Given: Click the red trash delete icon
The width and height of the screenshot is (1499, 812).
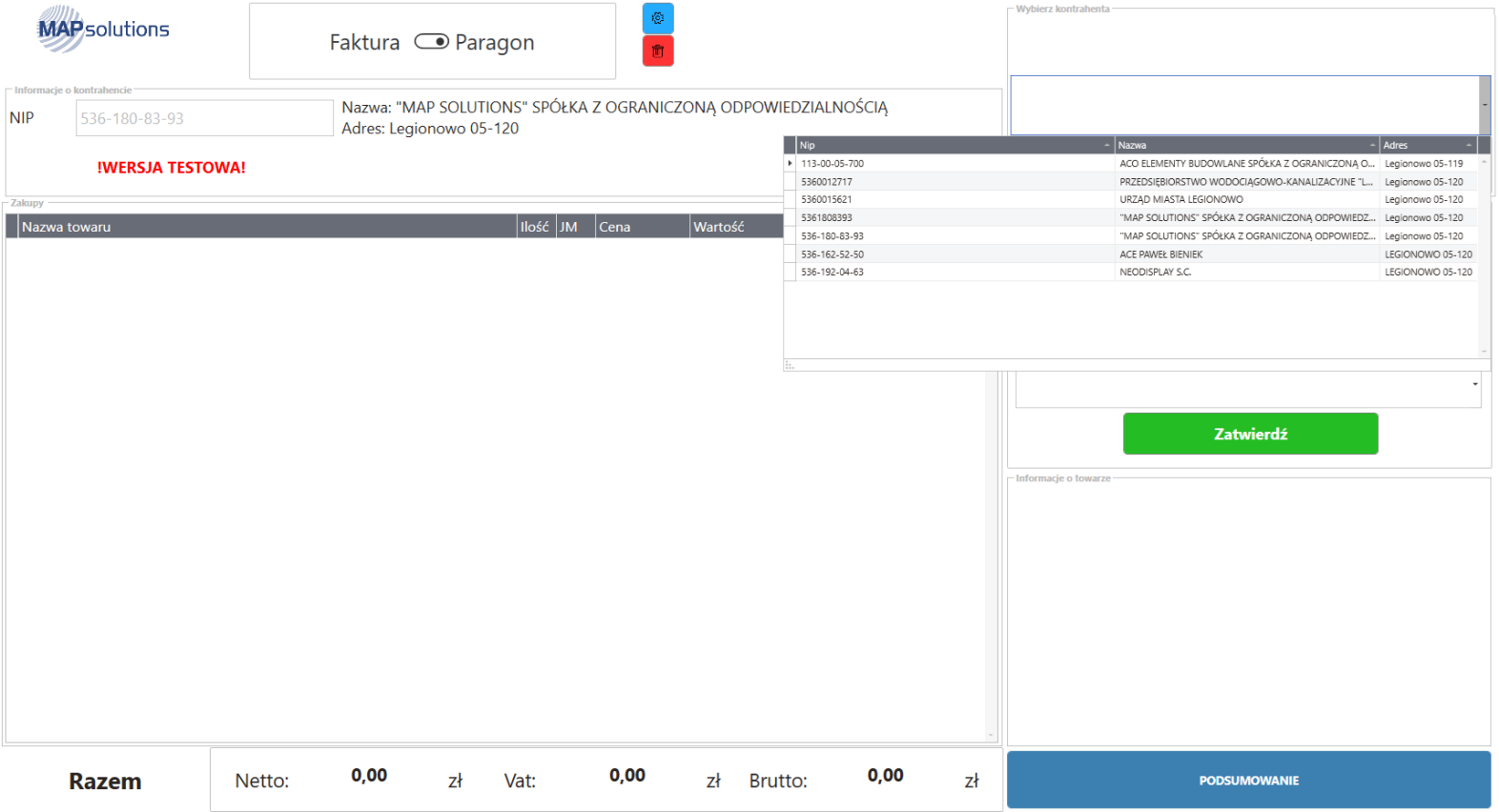Looking at the screenshot, I should pyautogui.click(x=657, y=51).
